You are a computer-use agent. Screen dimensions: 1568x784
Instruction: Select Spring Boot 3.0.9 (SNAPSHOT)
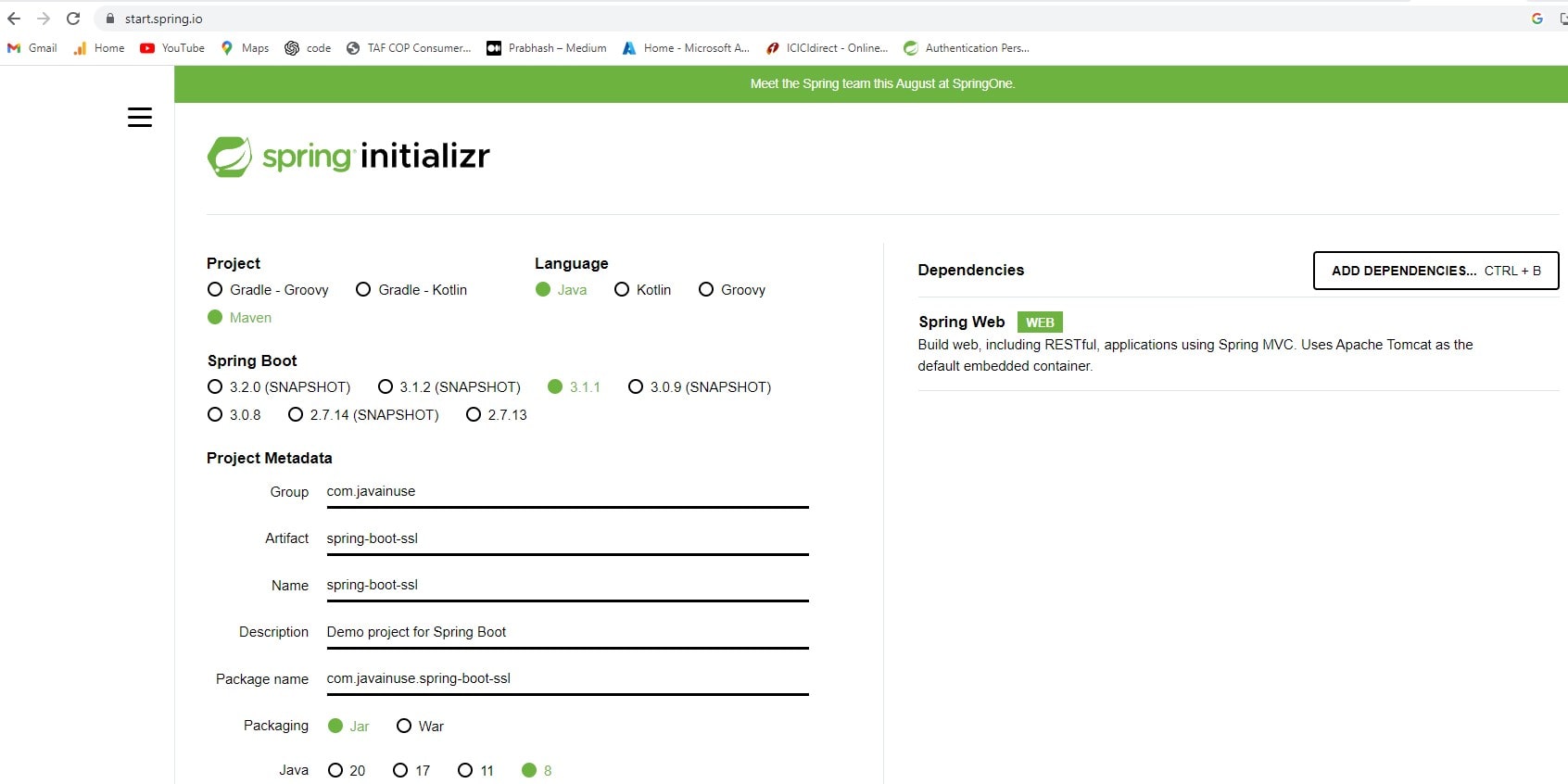pos(700,387)
